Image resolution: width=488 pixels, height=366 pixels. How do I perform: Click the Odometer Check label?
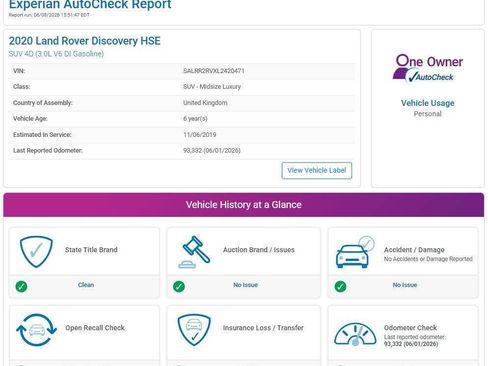[x=410, y=328]
